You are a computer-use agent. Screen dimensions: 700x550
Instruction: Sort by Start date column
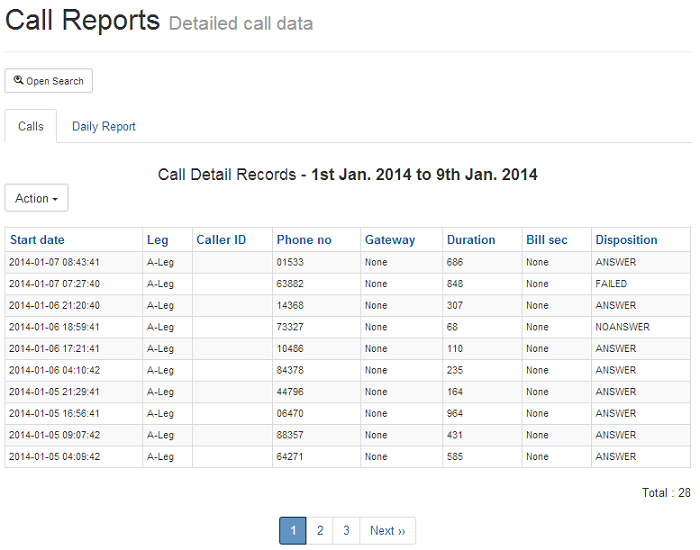38,240
